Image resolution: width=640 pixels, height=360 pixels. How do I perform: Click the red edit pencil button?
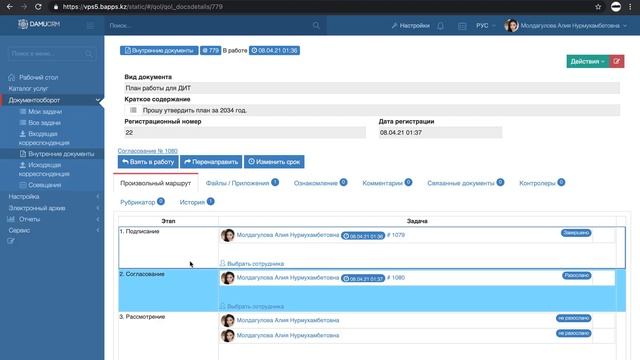coord(617,61)
